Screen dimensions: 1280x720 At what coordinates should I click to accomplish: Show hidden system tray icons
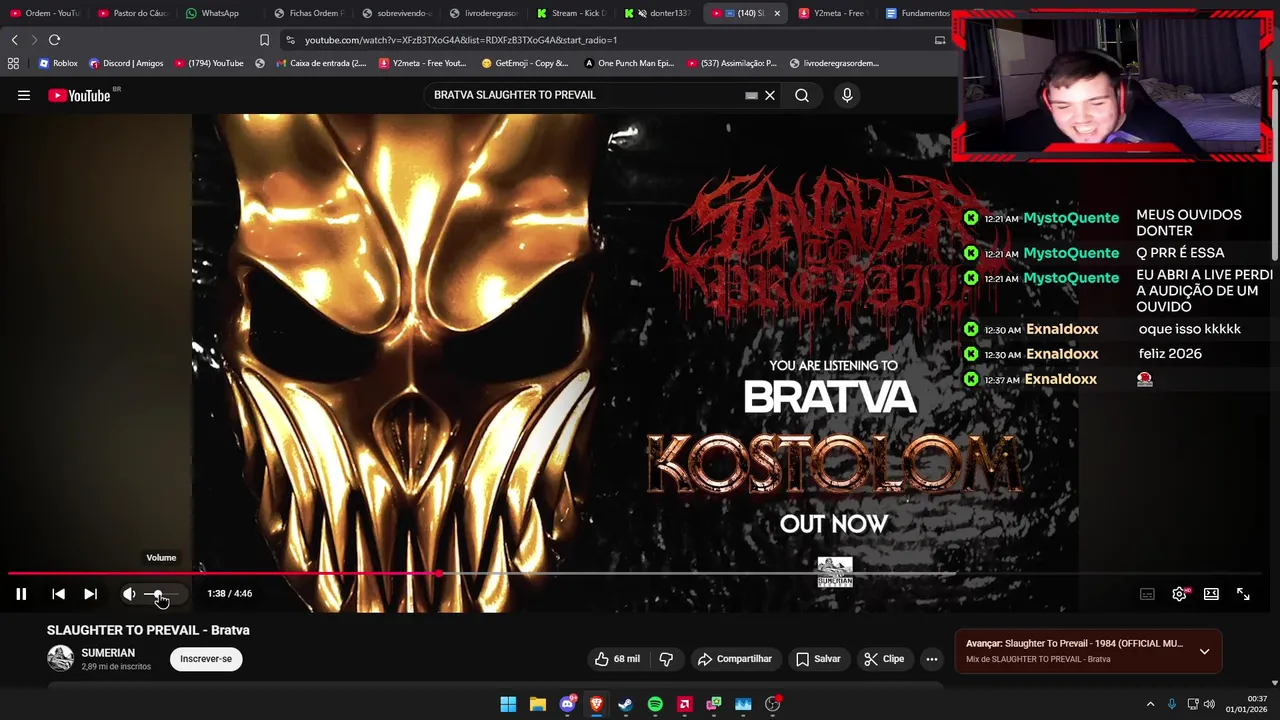(x=1150, y=704)
